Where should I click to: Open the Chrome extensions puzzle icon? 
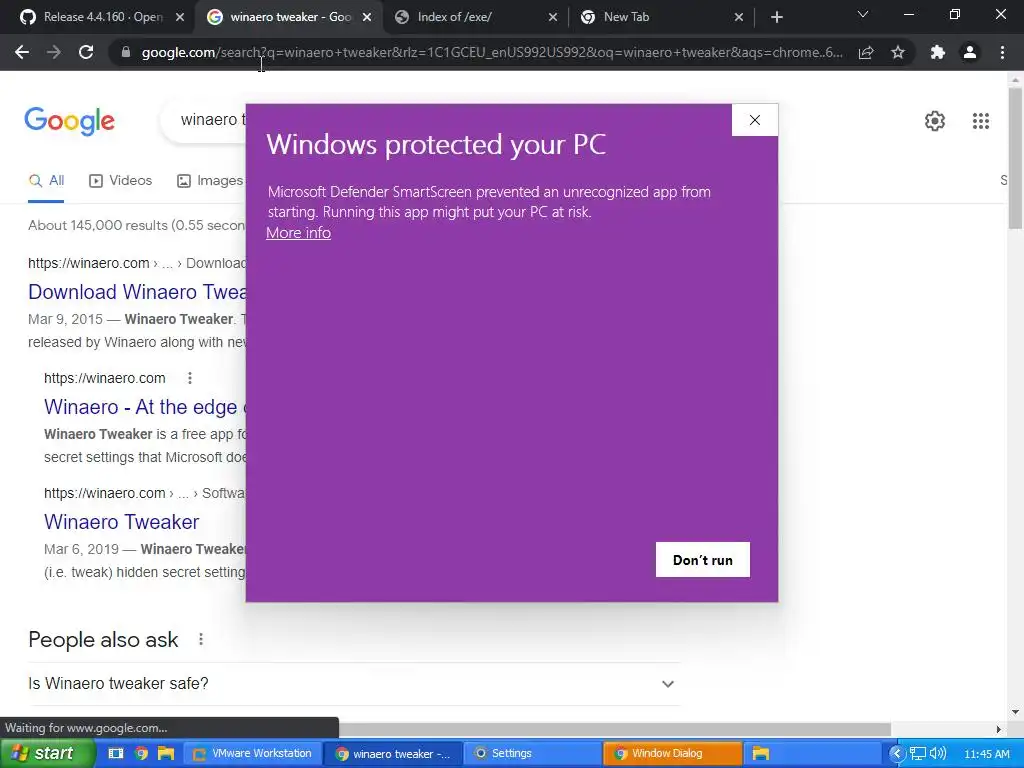click(938, 52)
